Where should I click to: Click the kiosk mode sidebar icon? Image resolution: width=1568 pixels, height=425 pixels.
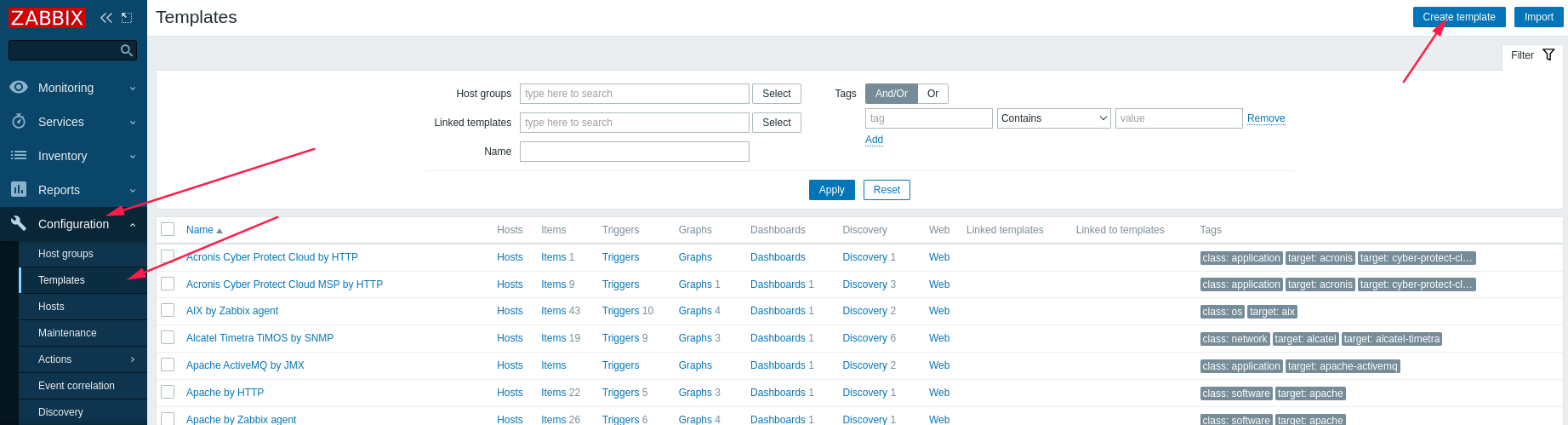[127, 18]
